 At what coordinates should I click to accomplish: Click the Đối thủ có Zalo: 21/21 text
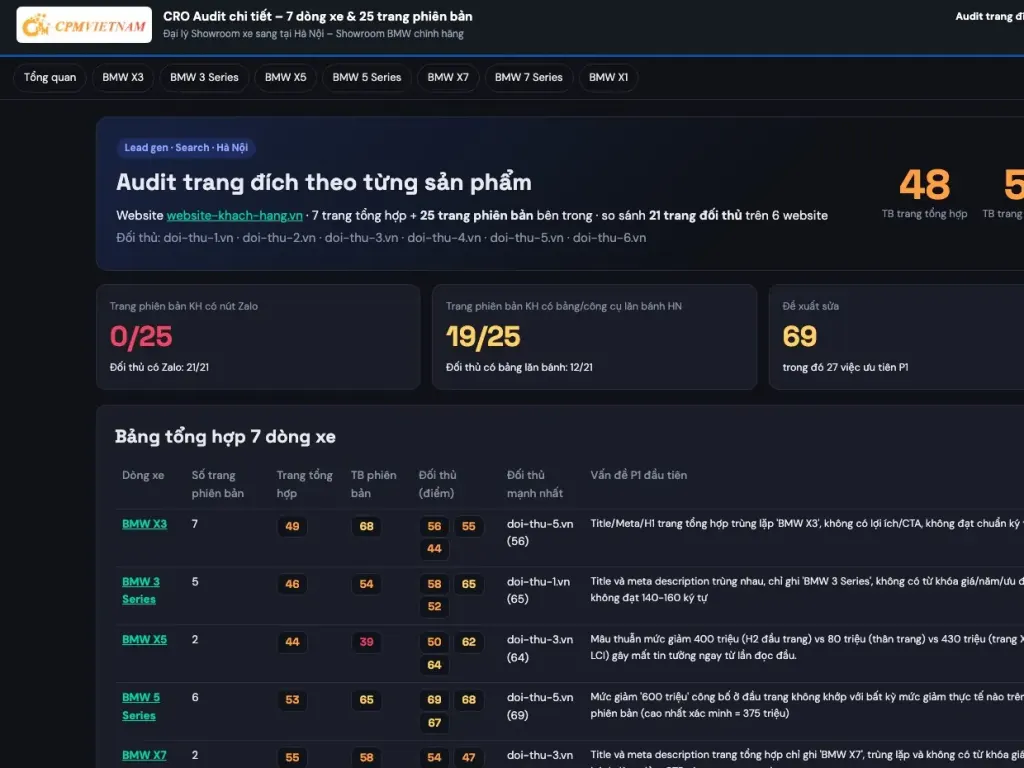point(159,367)
